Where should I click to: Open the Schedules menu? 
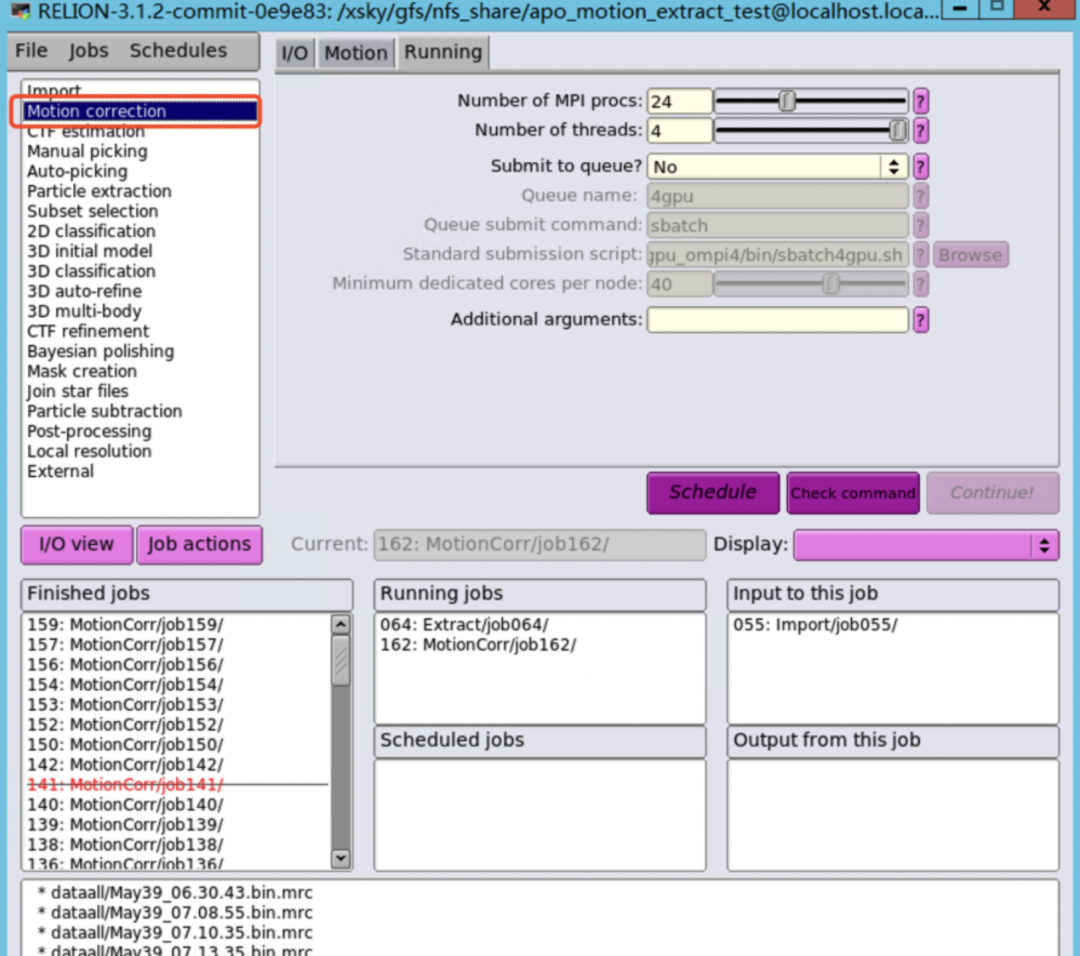(178, 51)
